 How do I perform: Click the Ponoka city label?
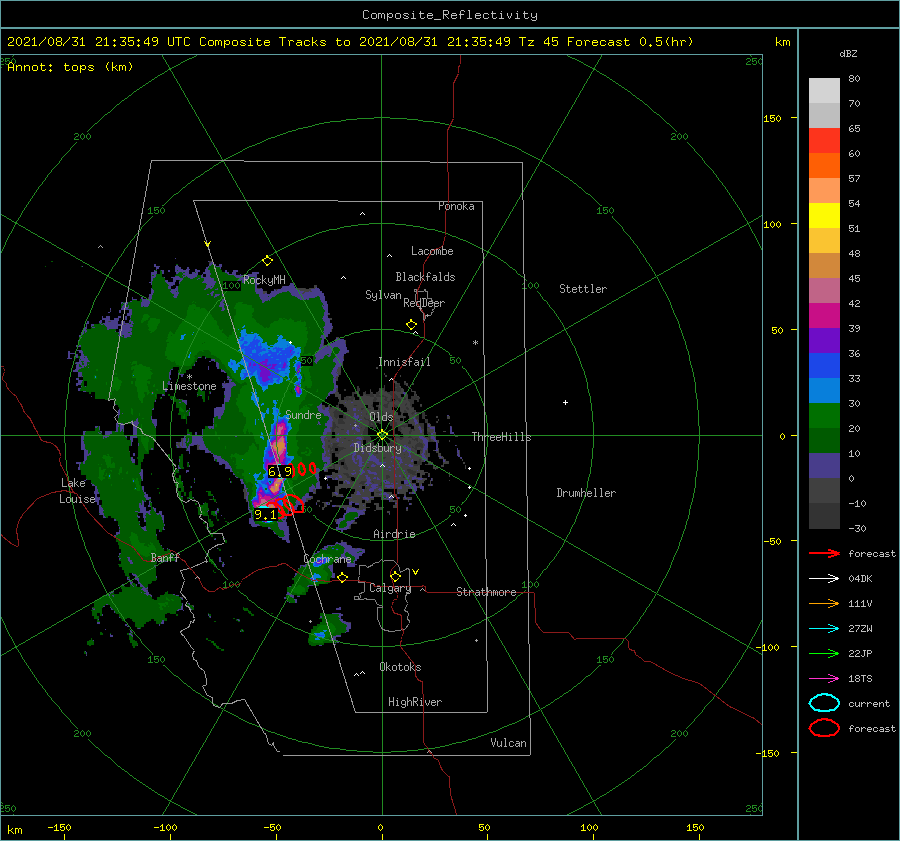click(456, 206)
